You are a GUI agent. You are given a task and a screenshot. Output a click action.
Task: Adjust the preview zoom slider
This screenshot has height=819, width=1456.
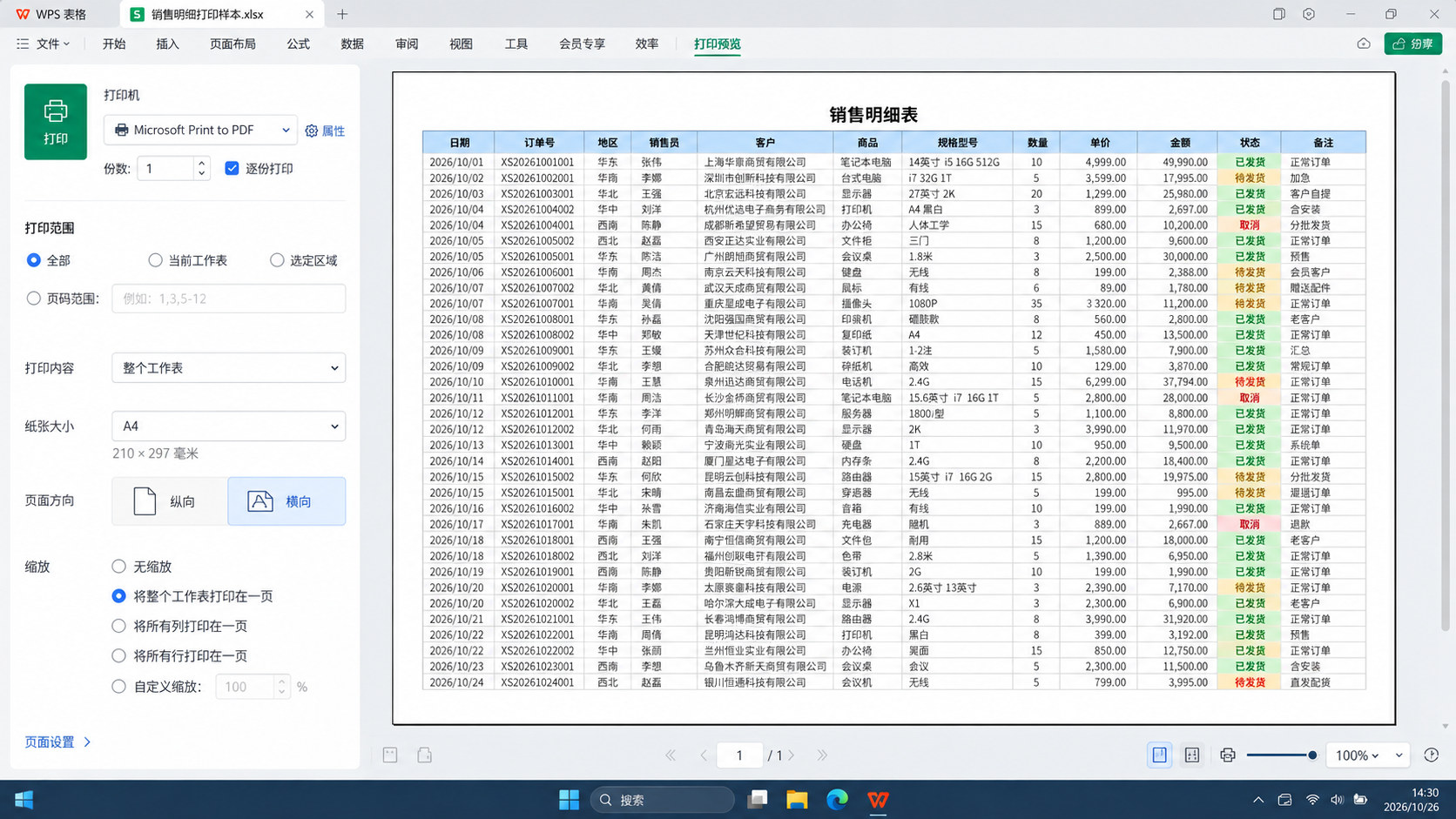(x=1312, y=755)
